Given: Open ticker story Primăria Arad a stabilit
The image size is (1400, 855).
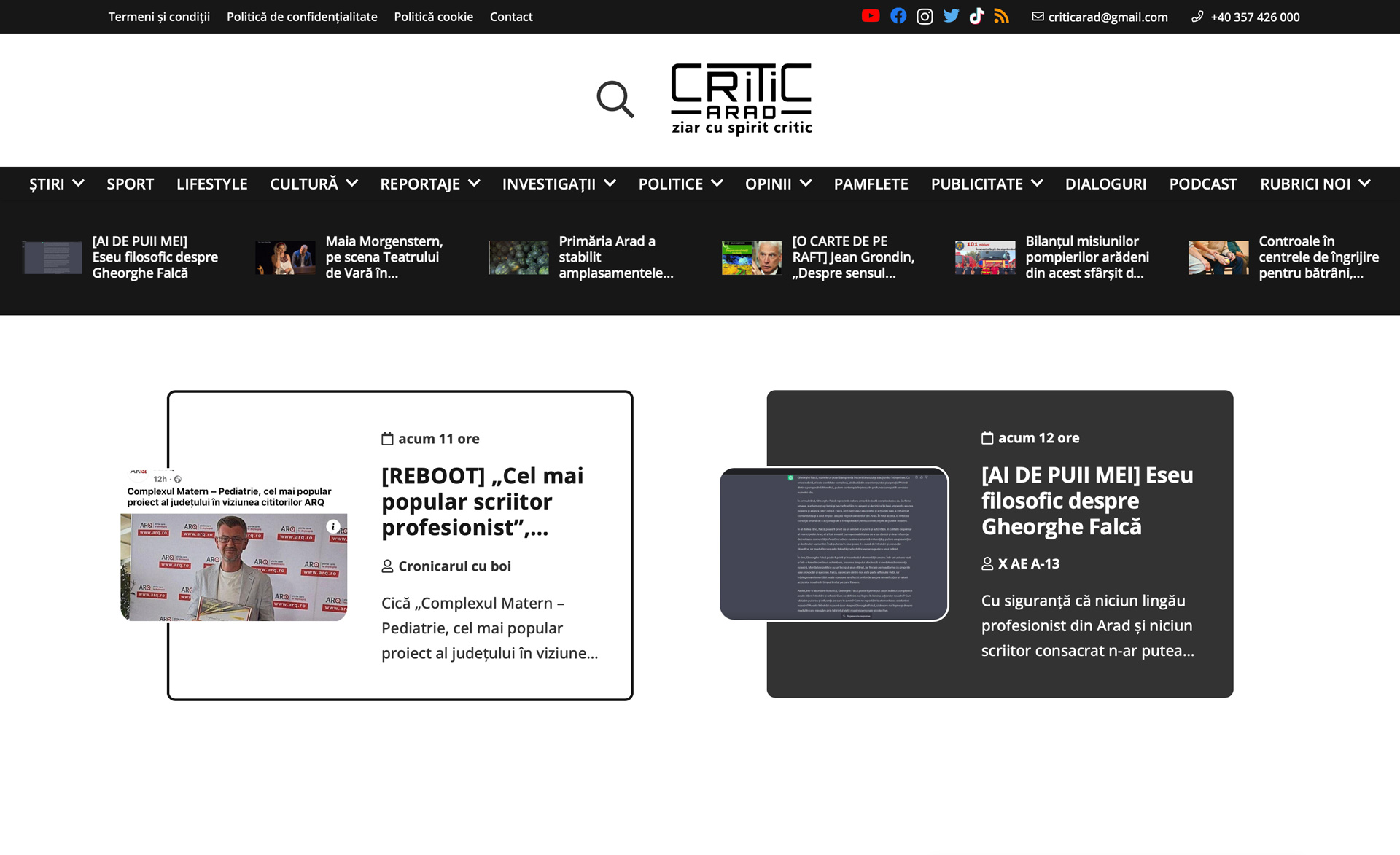Looking at the screenshot, I should 616,257.
